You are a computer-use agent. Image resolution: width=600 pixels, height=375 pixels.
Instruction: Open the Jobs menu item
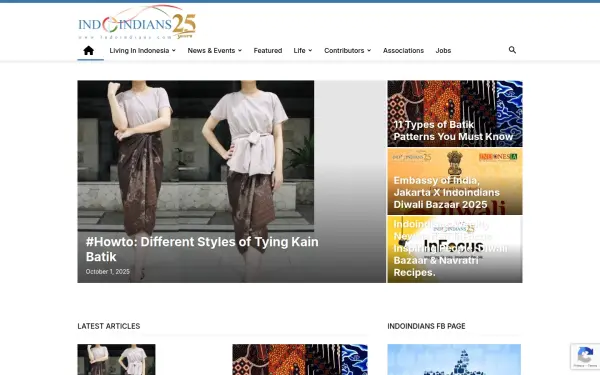pyautogui.click(x=443, y=51)
